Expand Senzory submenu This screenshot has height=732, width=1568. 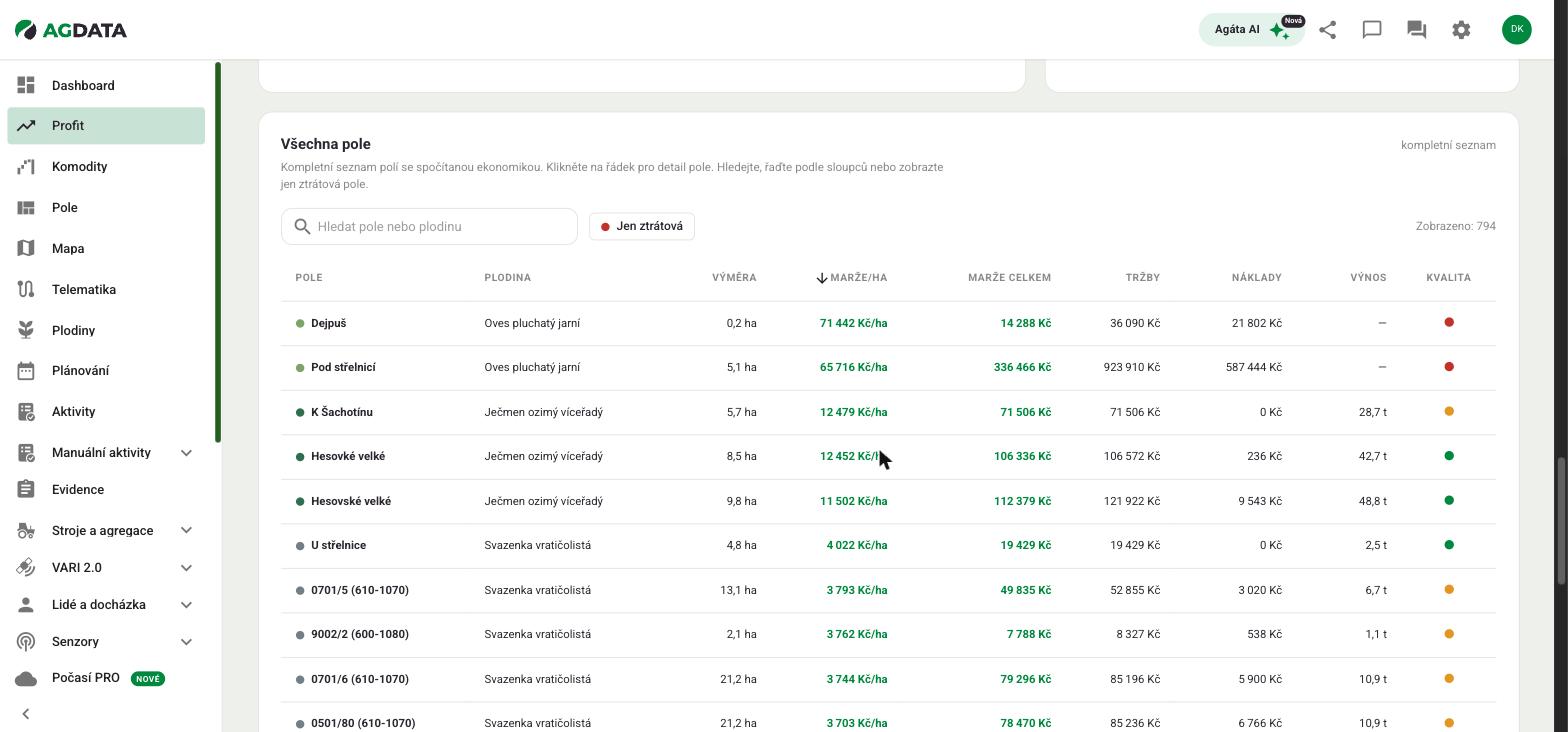pos(186,642)
